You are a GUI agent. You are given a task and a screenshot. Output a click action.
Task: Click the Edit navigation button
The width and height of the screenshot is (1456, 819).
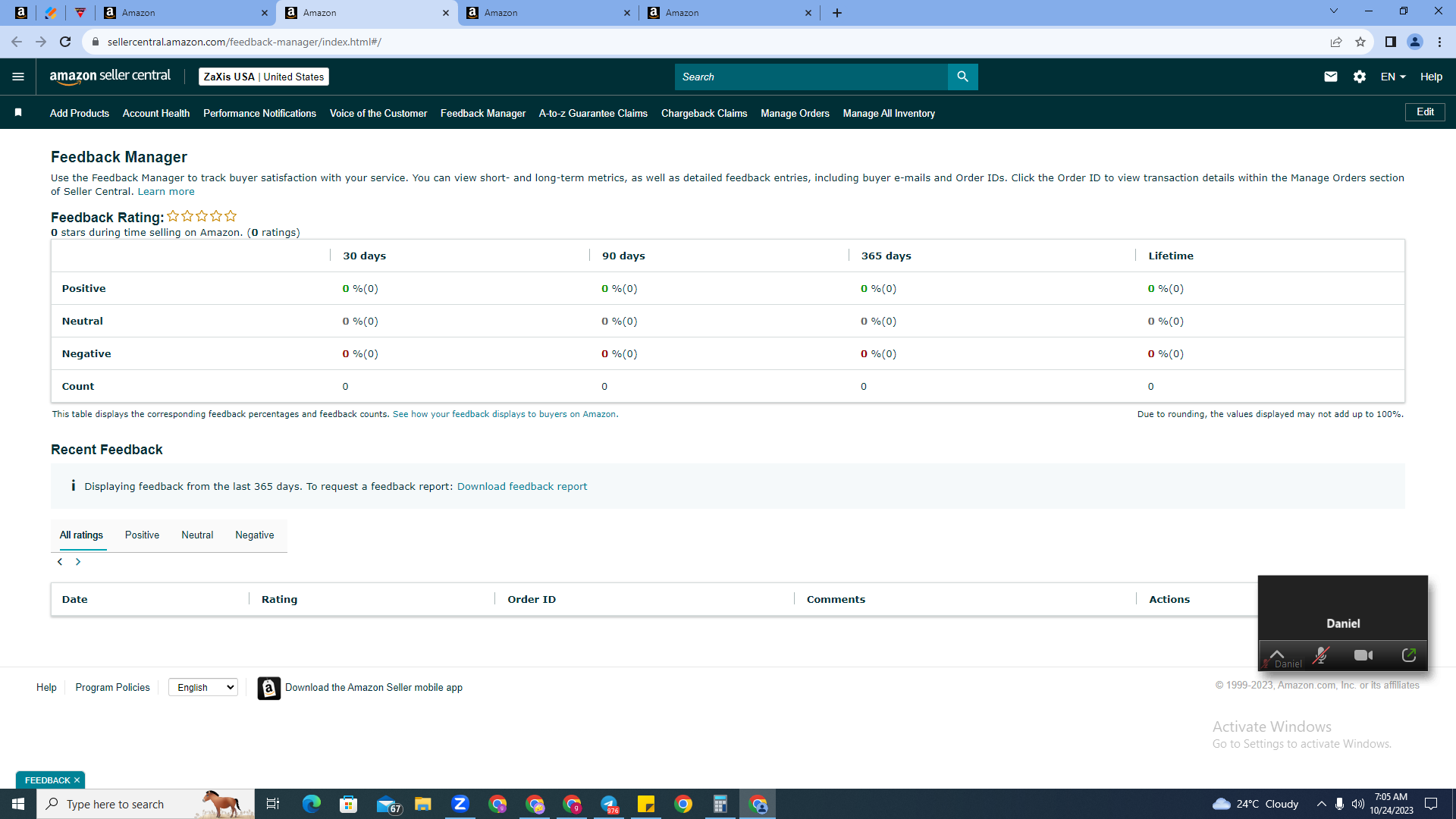[x=1425, y=112]
